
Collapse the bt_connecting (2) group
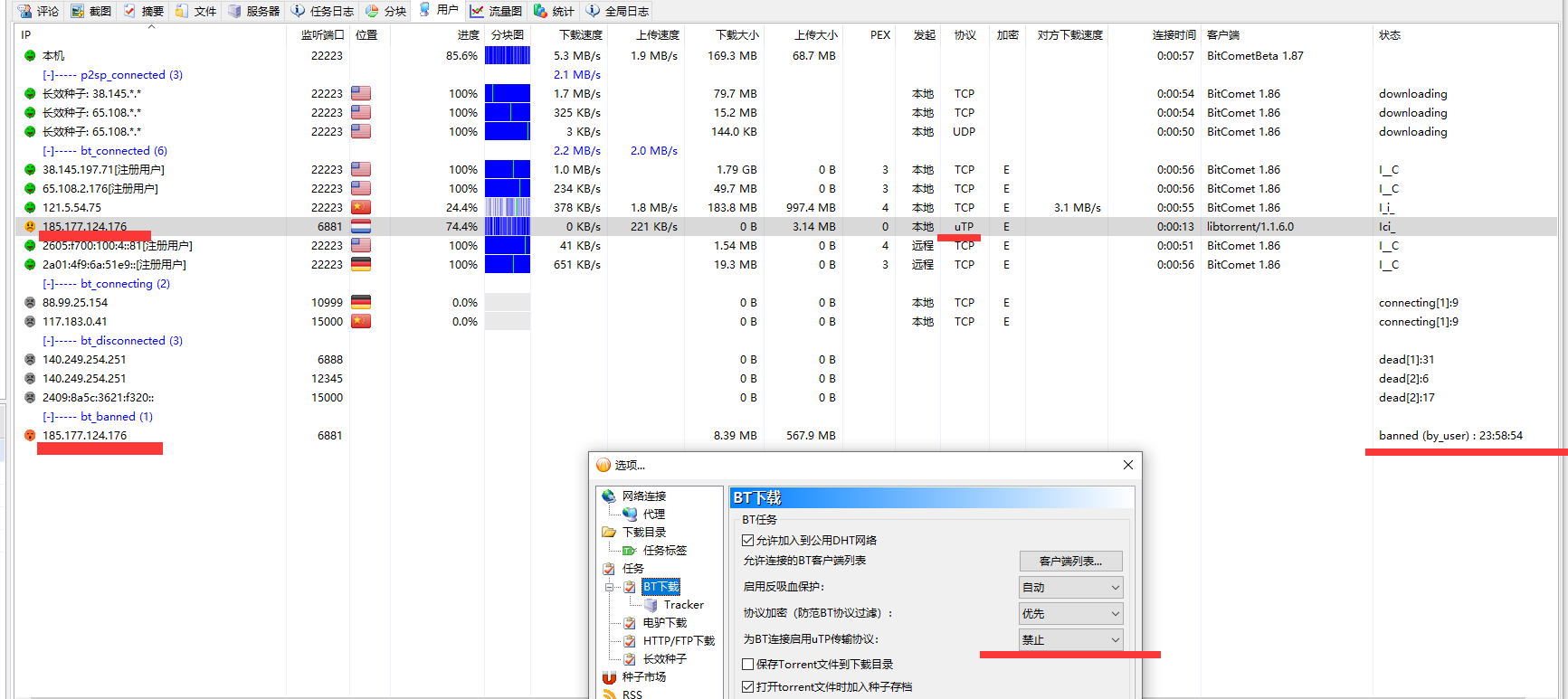click(47, 284)
